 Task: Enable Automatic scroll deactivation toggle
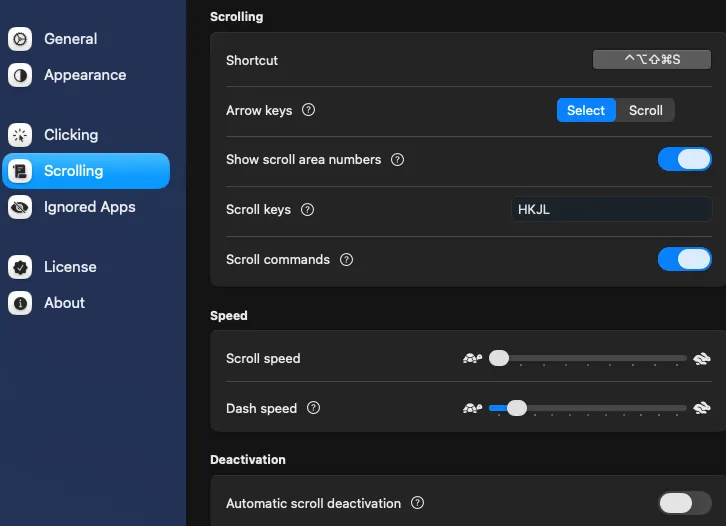[684, 503]
